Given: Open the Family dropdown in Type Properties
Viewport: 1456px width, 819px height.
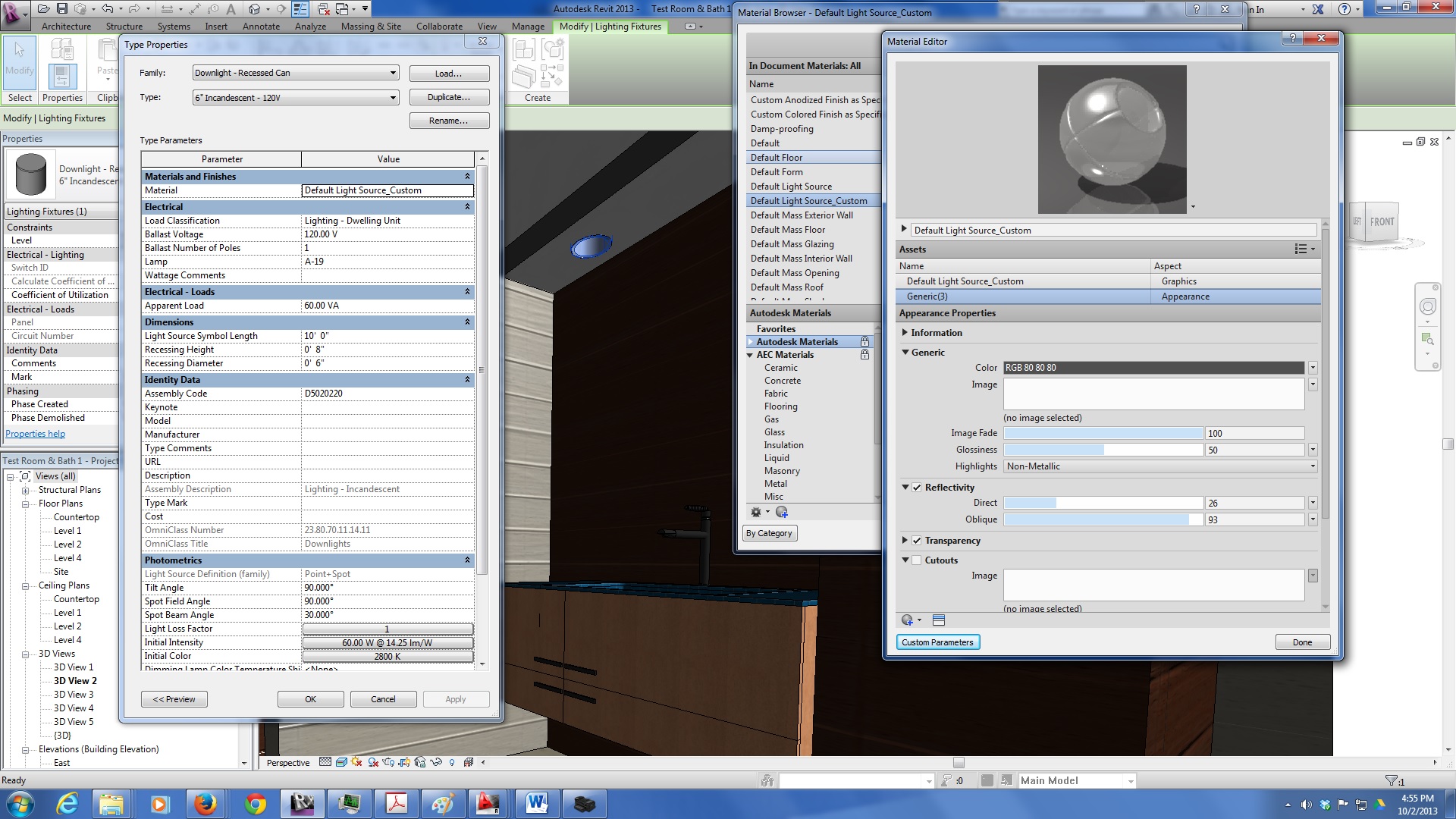Looking at the screenshot, I should [x=393, y=73].
